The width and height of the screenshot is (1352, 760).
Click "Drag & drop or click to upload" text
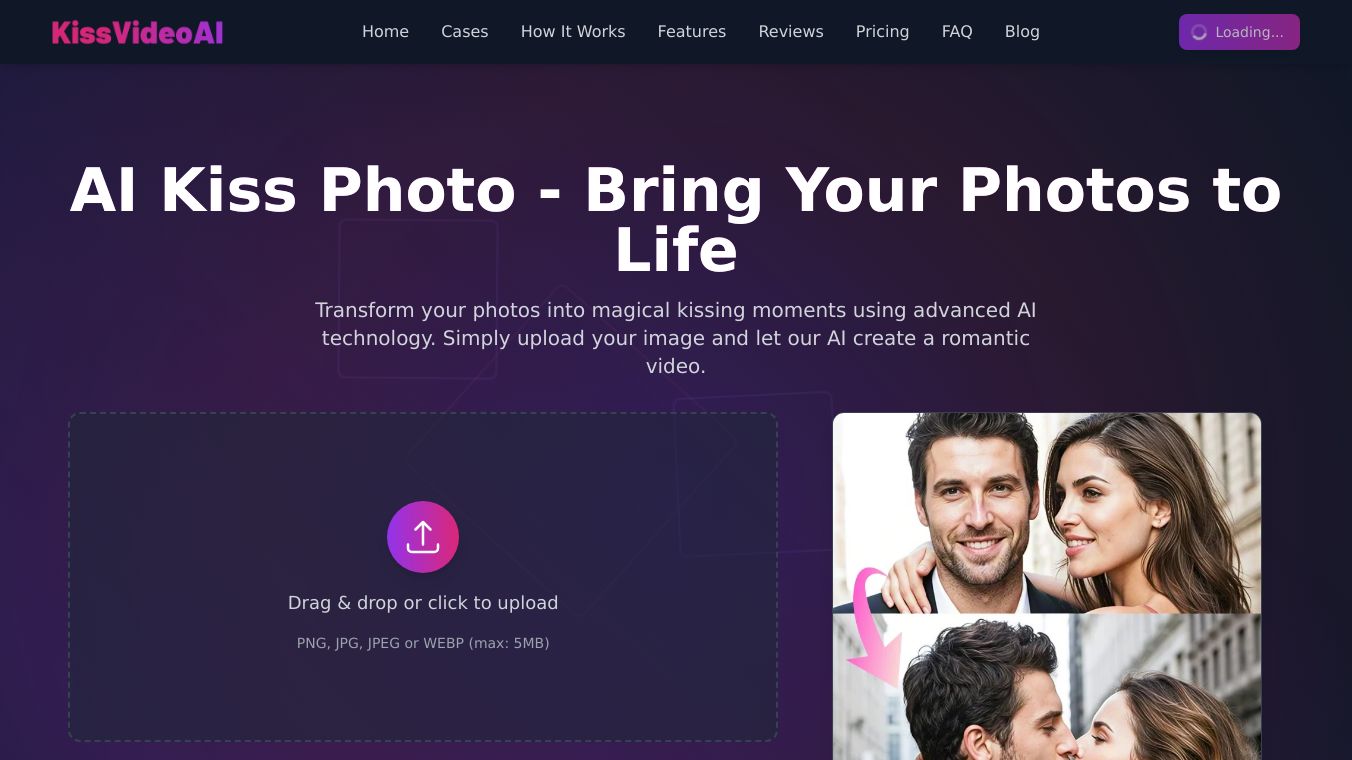tap(423, 603)
